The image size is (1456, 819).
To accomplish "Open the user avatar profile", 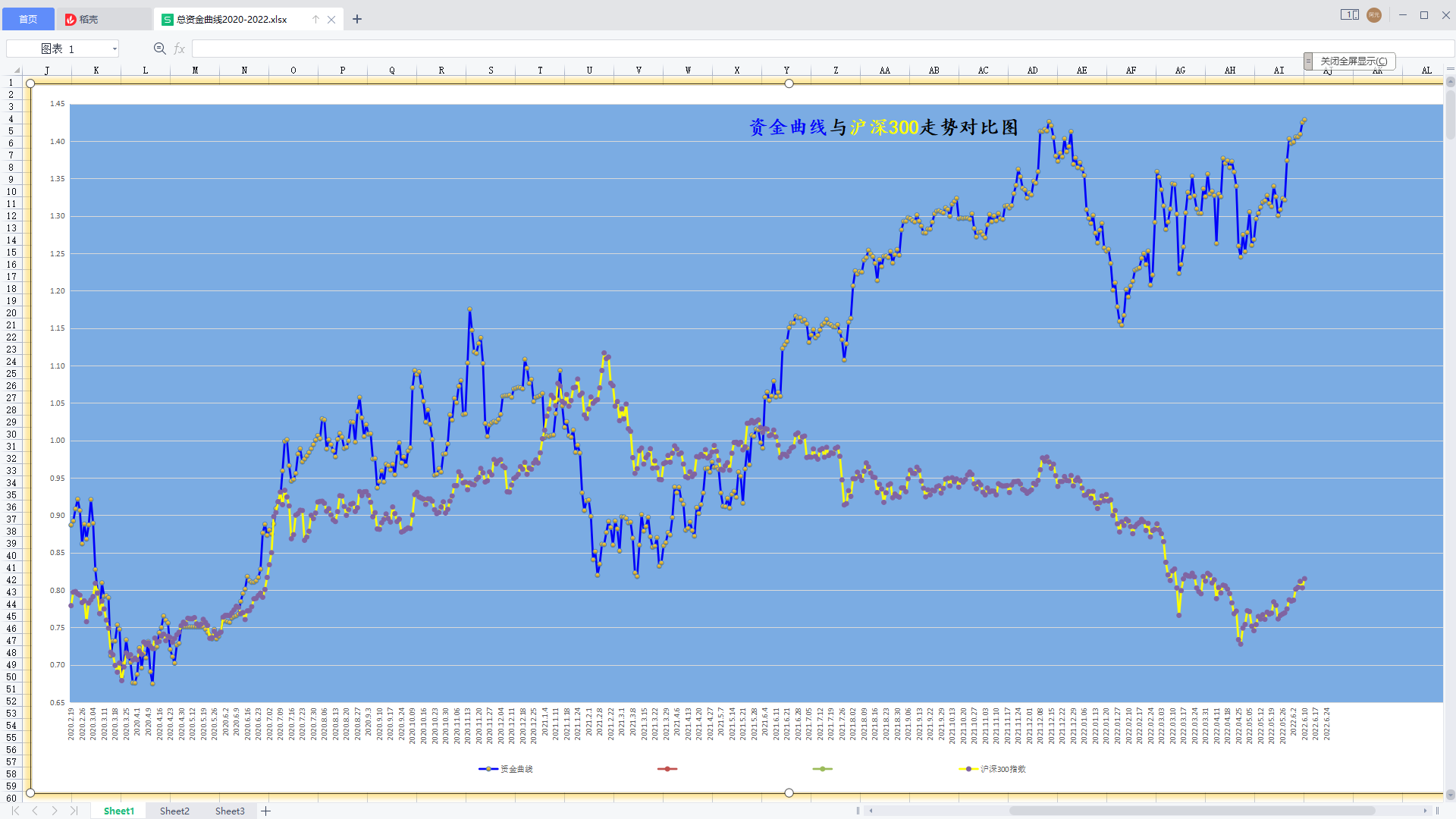I will click(1374, 15).
